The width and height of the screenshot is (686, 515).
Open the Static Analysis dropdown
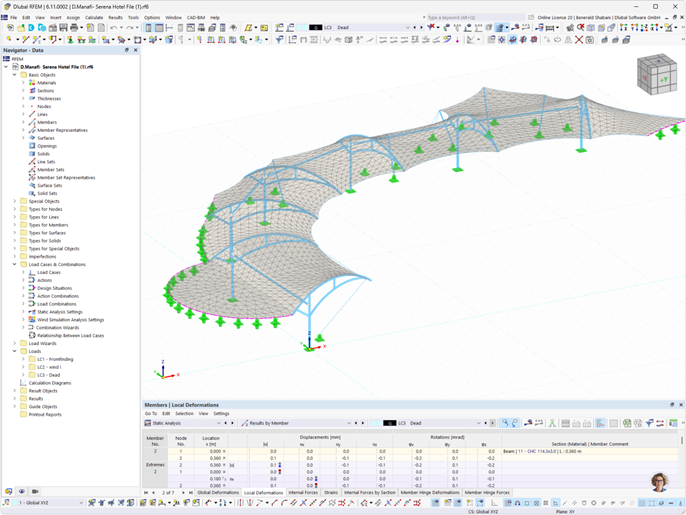point(218,423)
